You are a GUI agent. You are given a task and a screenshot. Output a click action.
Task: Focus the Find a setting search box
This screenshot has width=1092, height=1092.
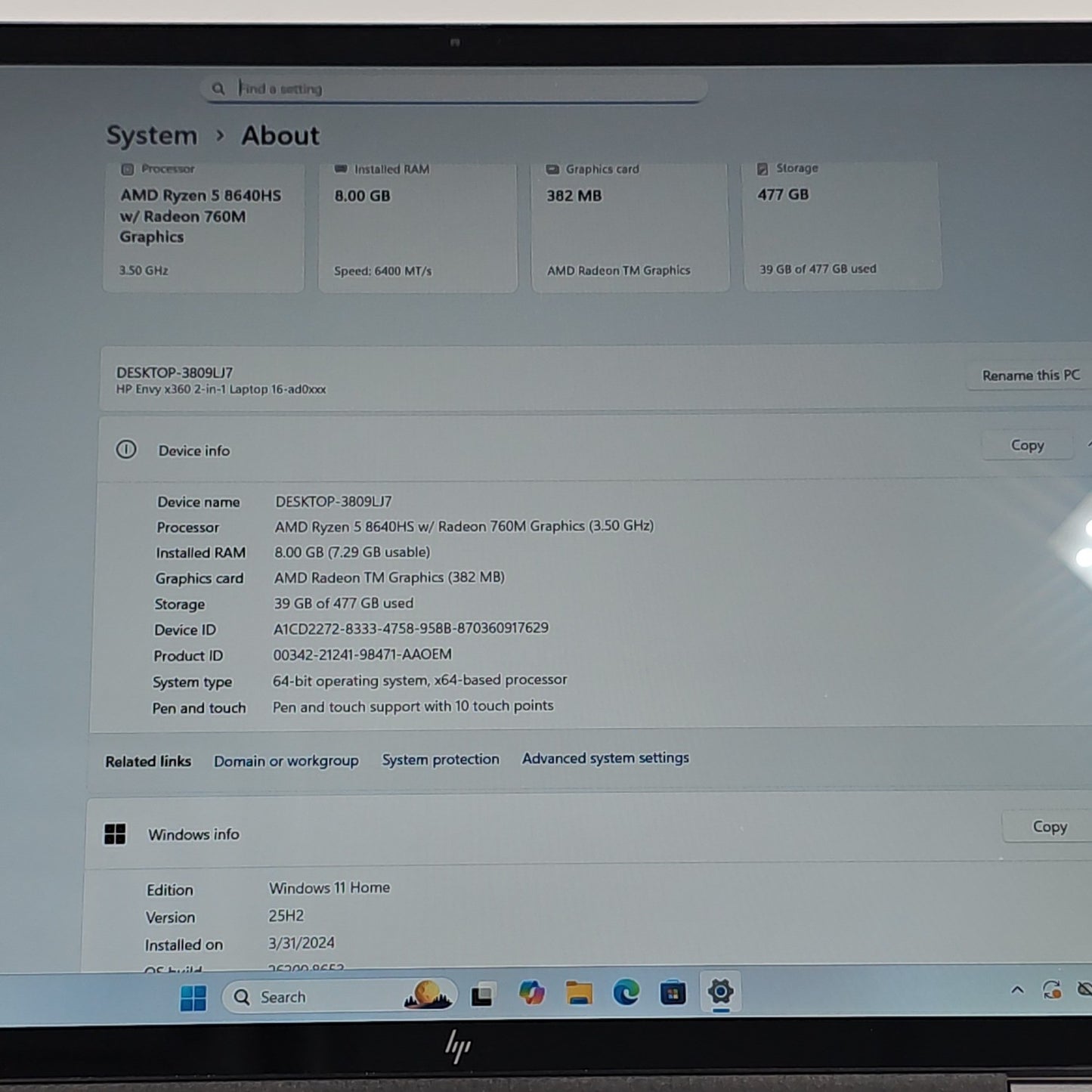454,88
